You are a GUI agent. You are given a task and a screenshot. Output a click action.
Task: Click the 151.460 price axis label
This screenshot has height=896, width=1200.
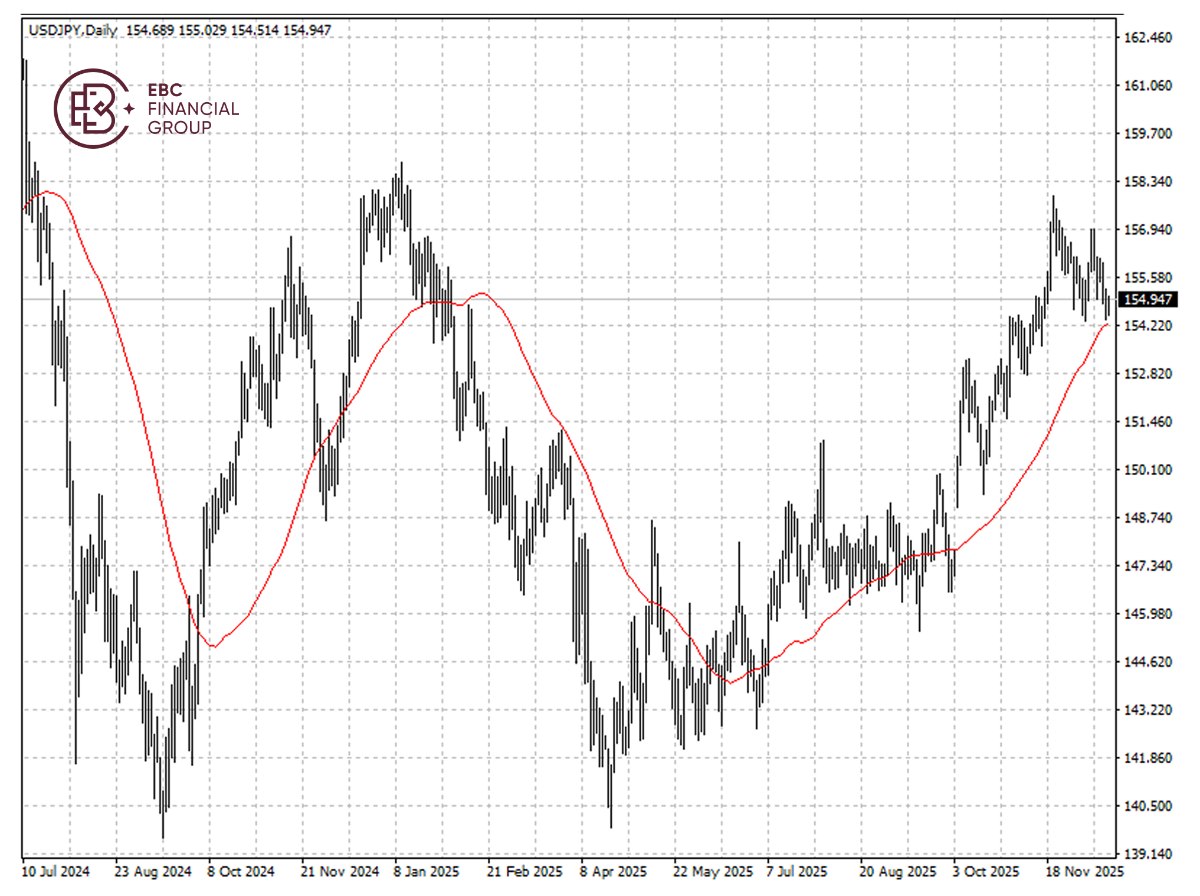coord(1148,422)
